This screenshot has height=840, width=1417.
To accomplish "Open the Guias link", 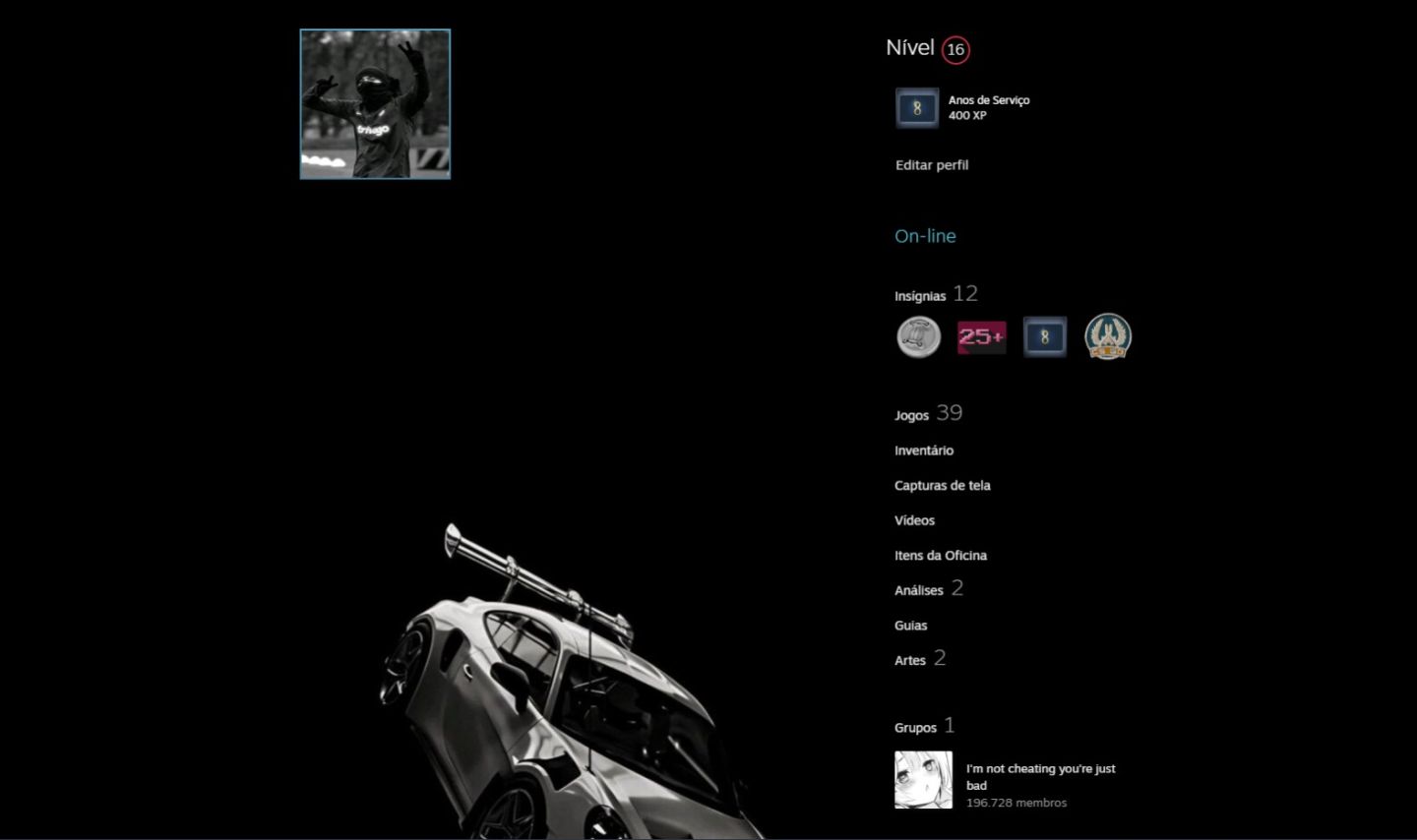I will coord(911,625).
